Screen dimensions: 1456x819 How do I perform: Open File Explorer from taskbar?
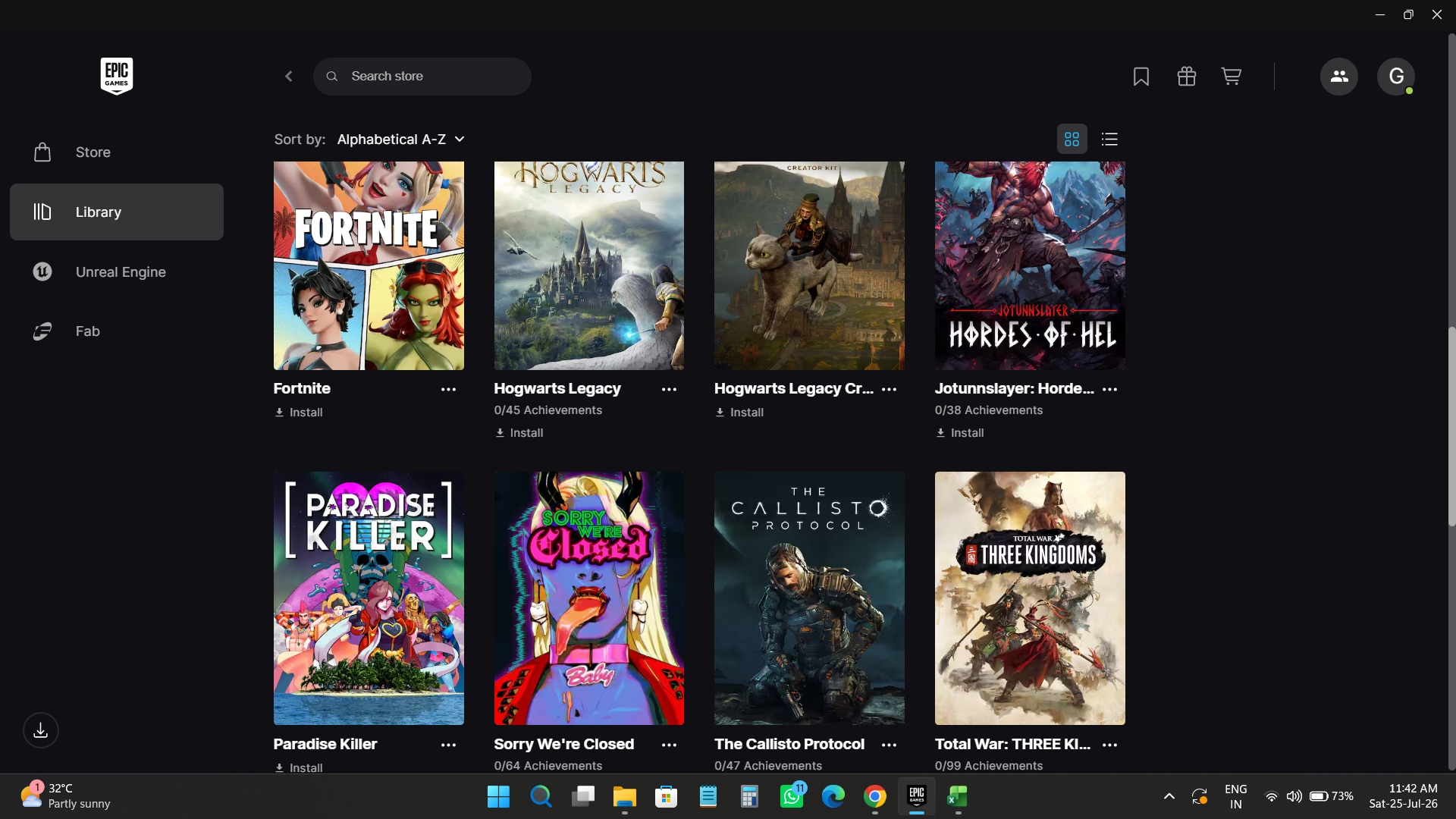(624, 797)
